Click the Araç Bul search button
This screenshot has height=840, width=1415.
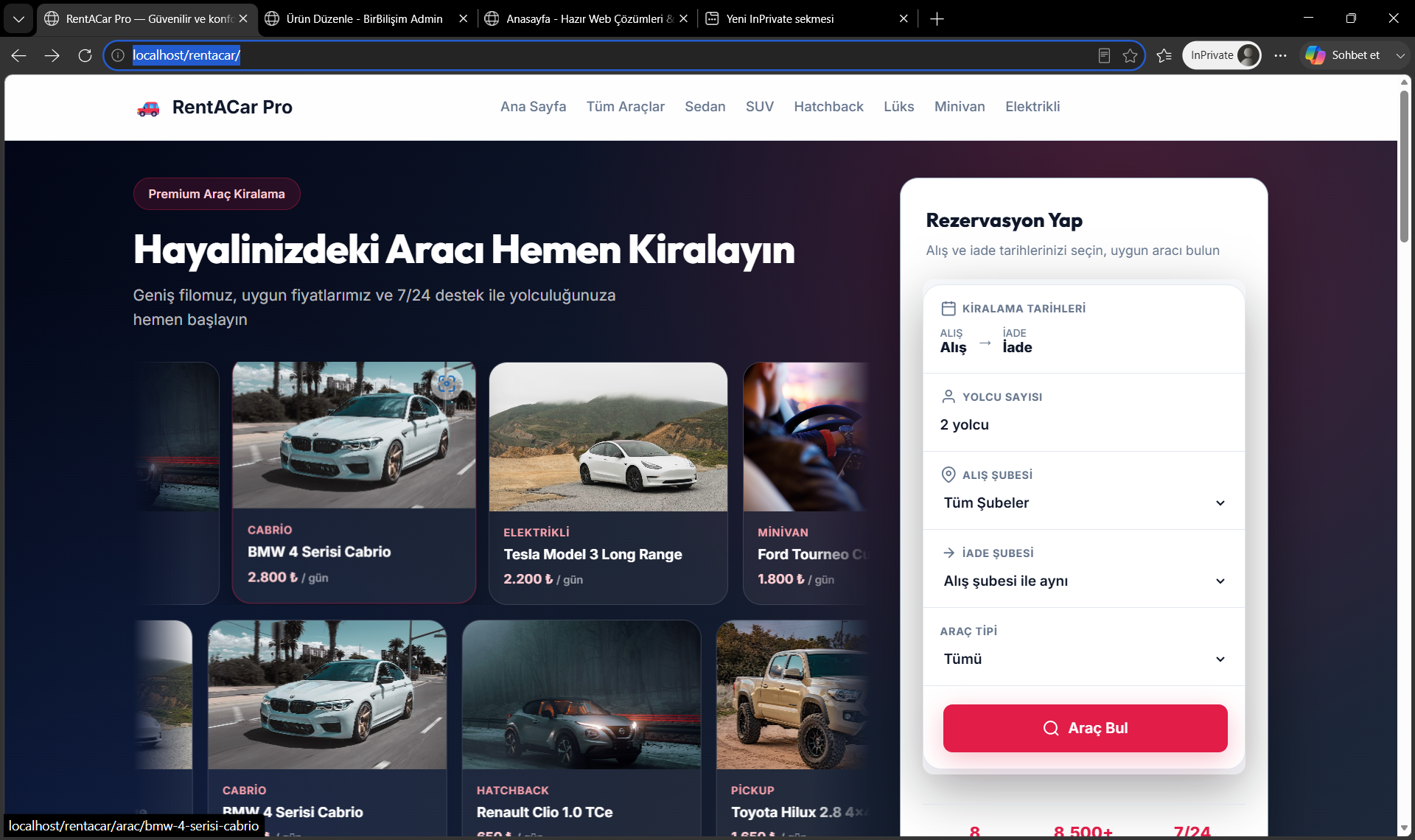tap(1085, 728)
